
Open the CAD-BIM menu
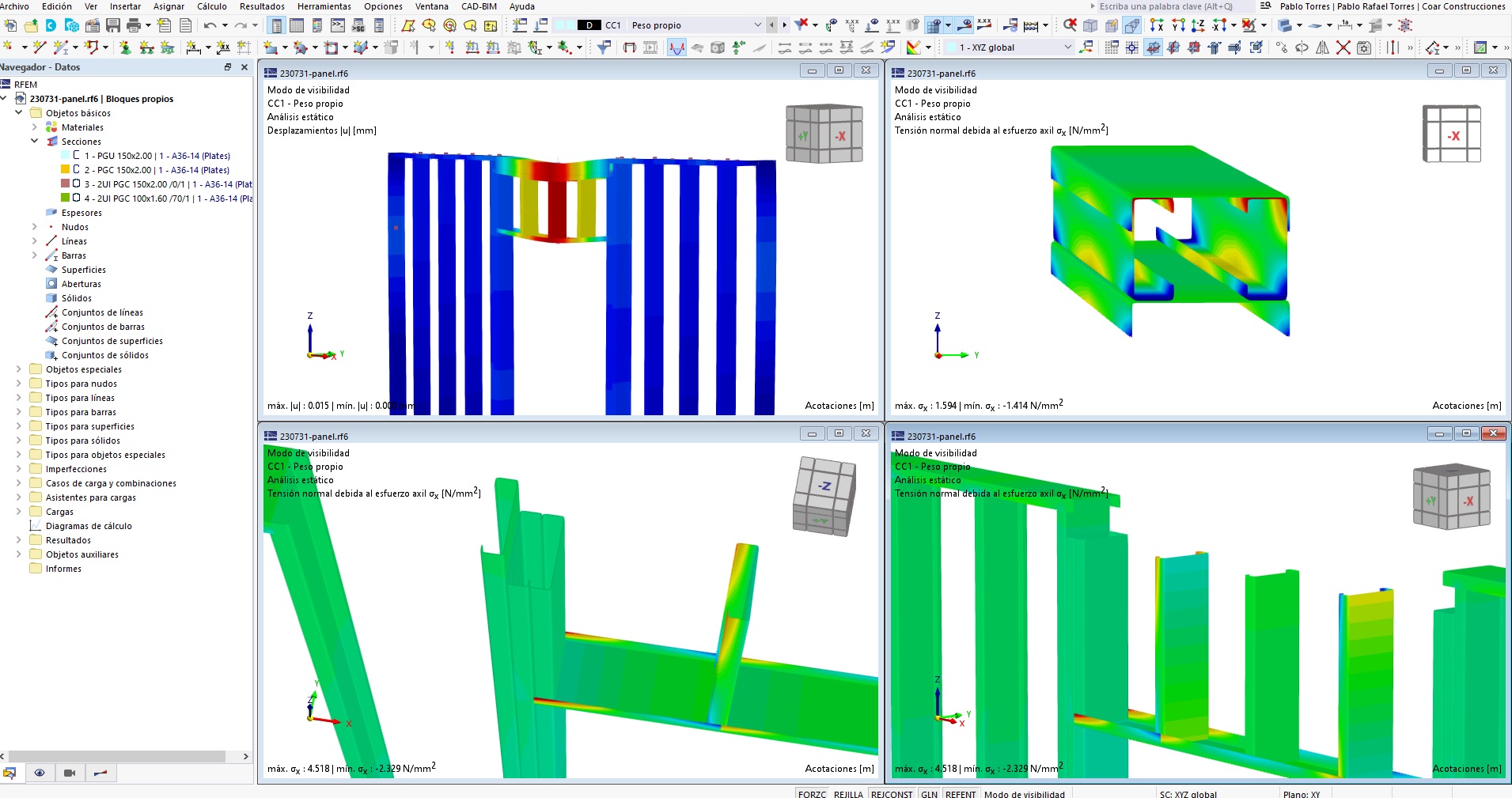pos(479,6)
